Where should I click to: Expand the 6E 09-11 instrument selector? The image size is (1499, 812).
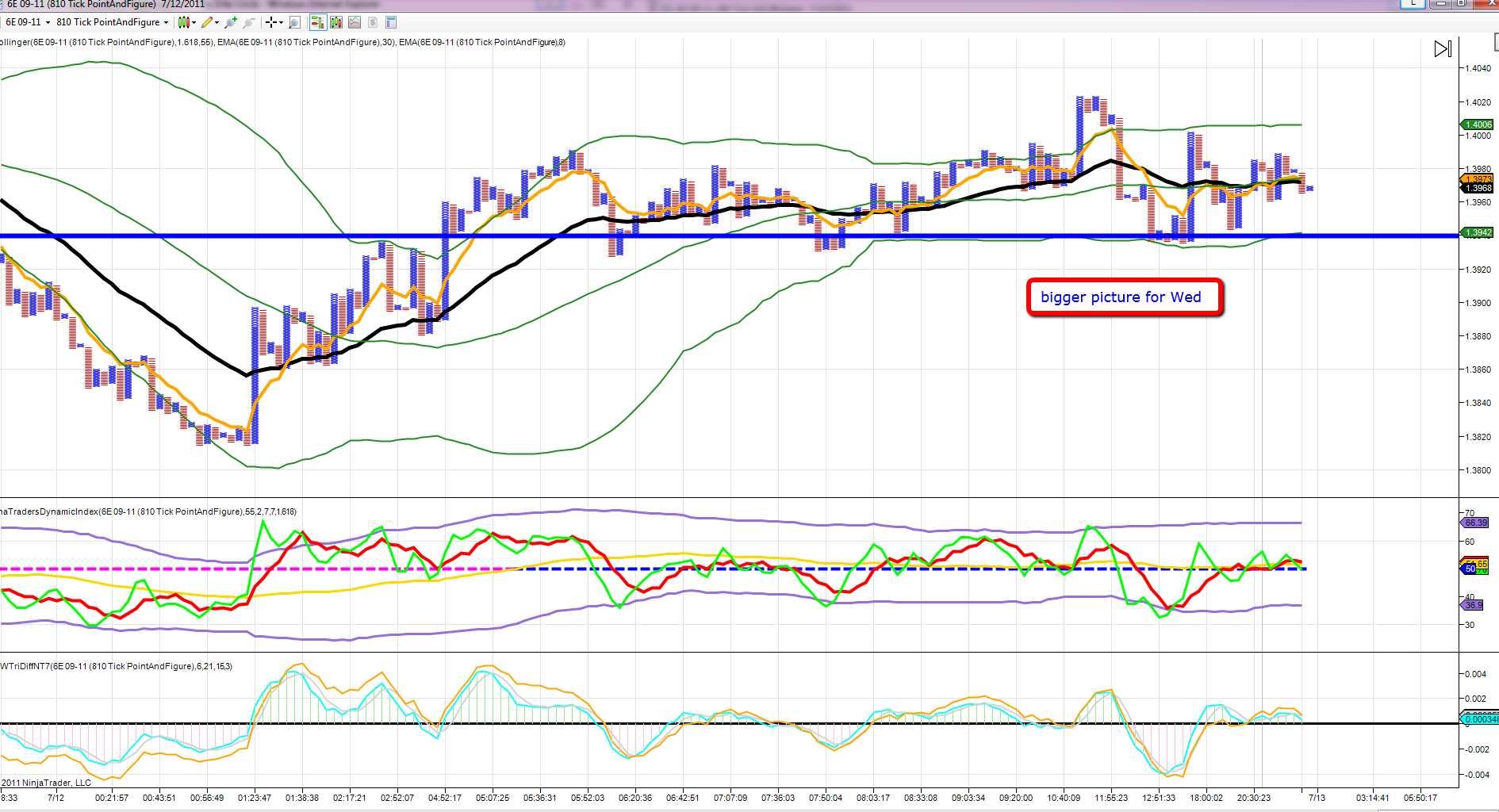[28, 22]
